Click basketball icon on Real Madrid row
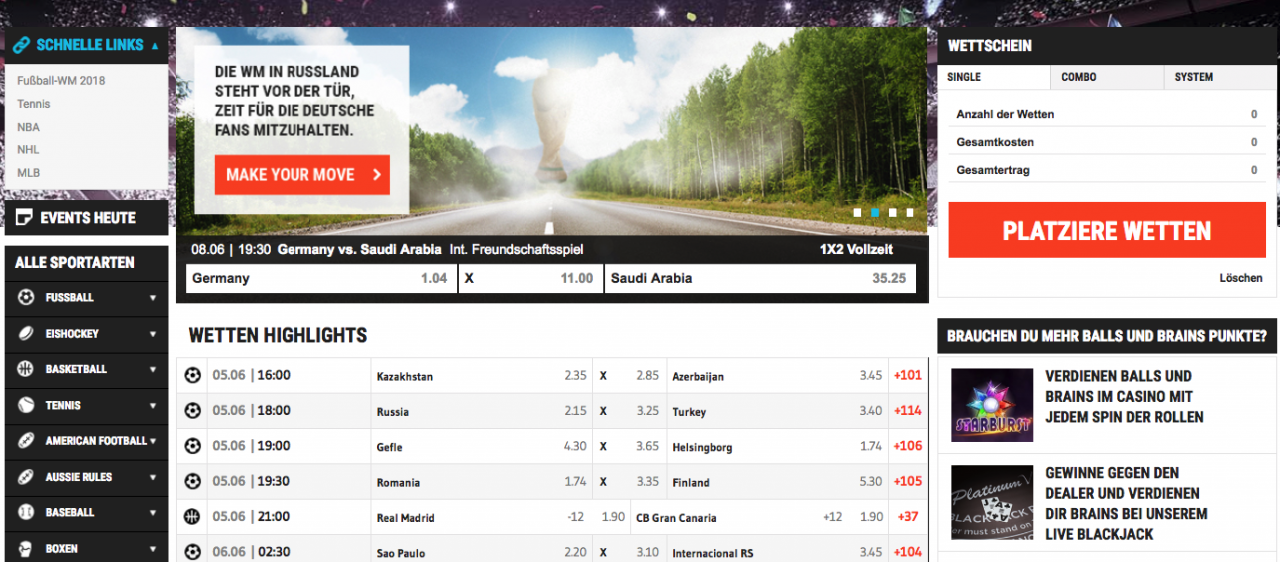The image size is (1280, 562). click(x=193, y=517)
